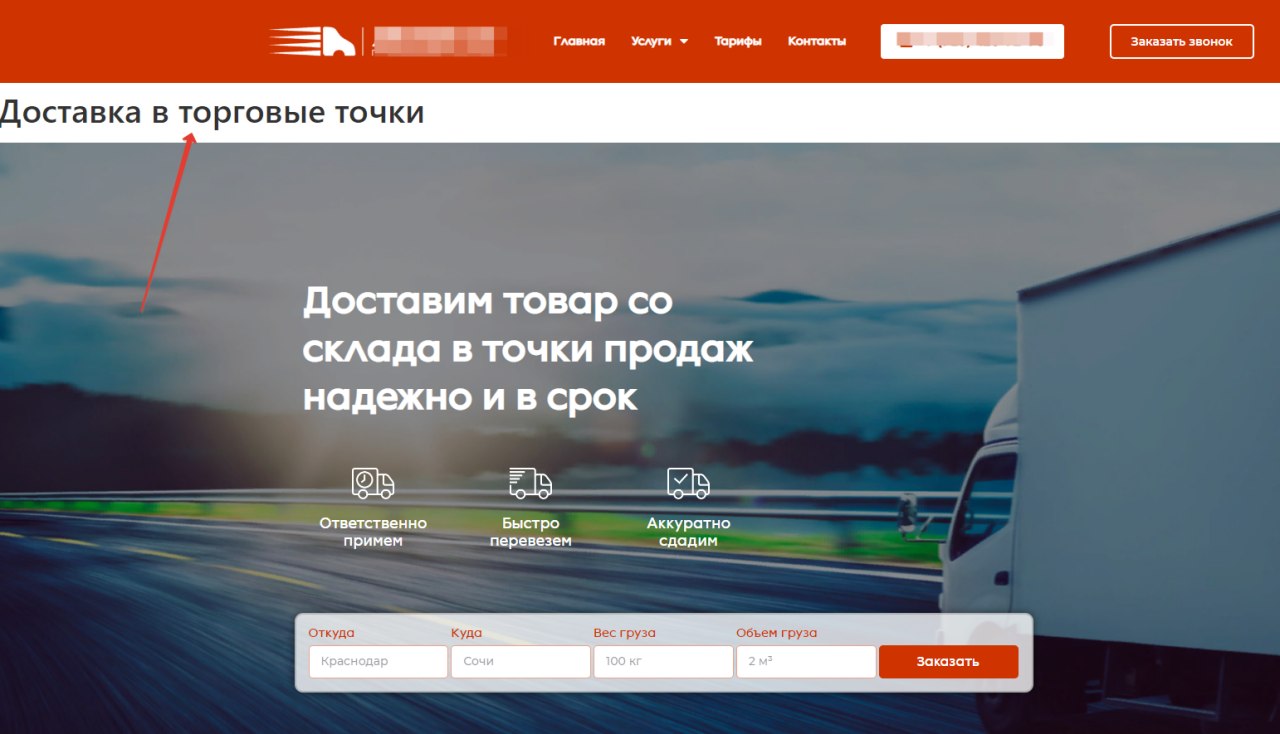Click the text Ответственно примем
Viewport: 1280px width, 734px height.
tap(373, 532)
